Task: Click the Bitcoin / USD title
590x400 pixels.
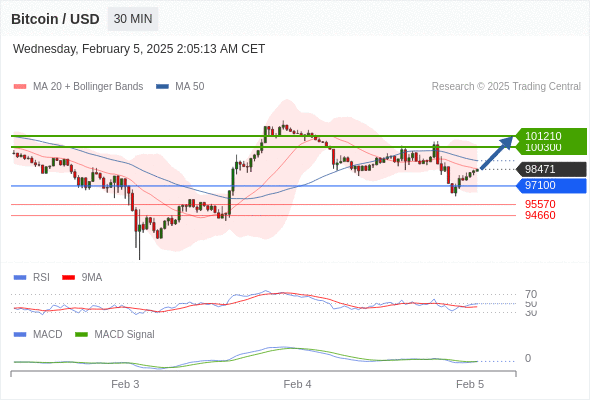Action: [55, 19]
